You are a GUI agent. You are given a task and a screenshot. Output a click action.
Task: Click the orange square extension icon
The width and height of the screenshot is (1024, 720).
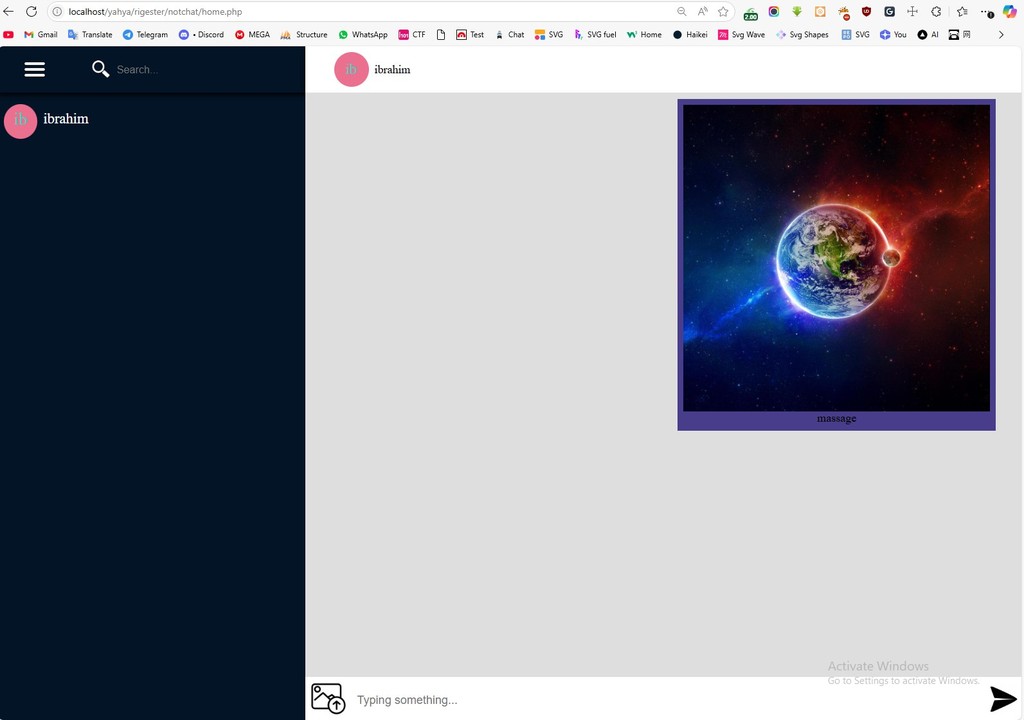820,12
